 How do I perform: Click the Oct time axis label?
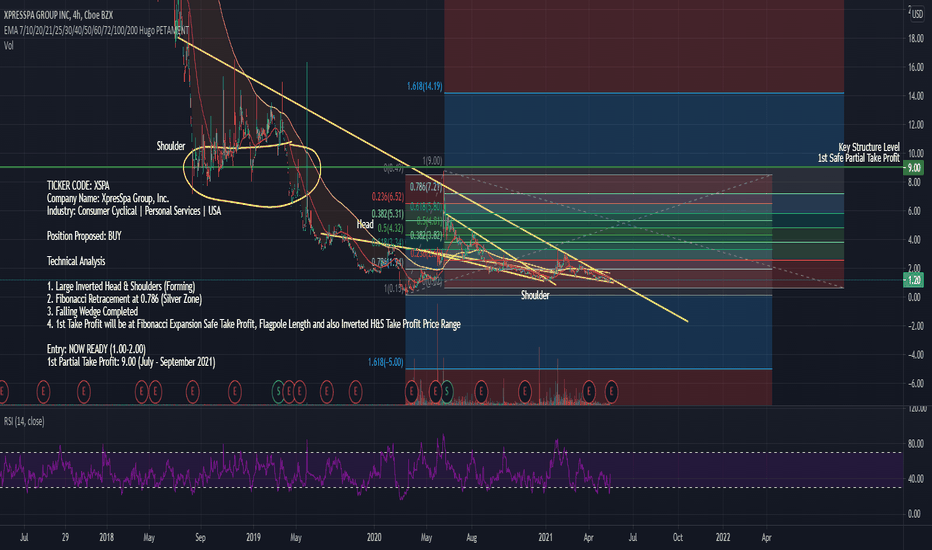click(678, 537)
